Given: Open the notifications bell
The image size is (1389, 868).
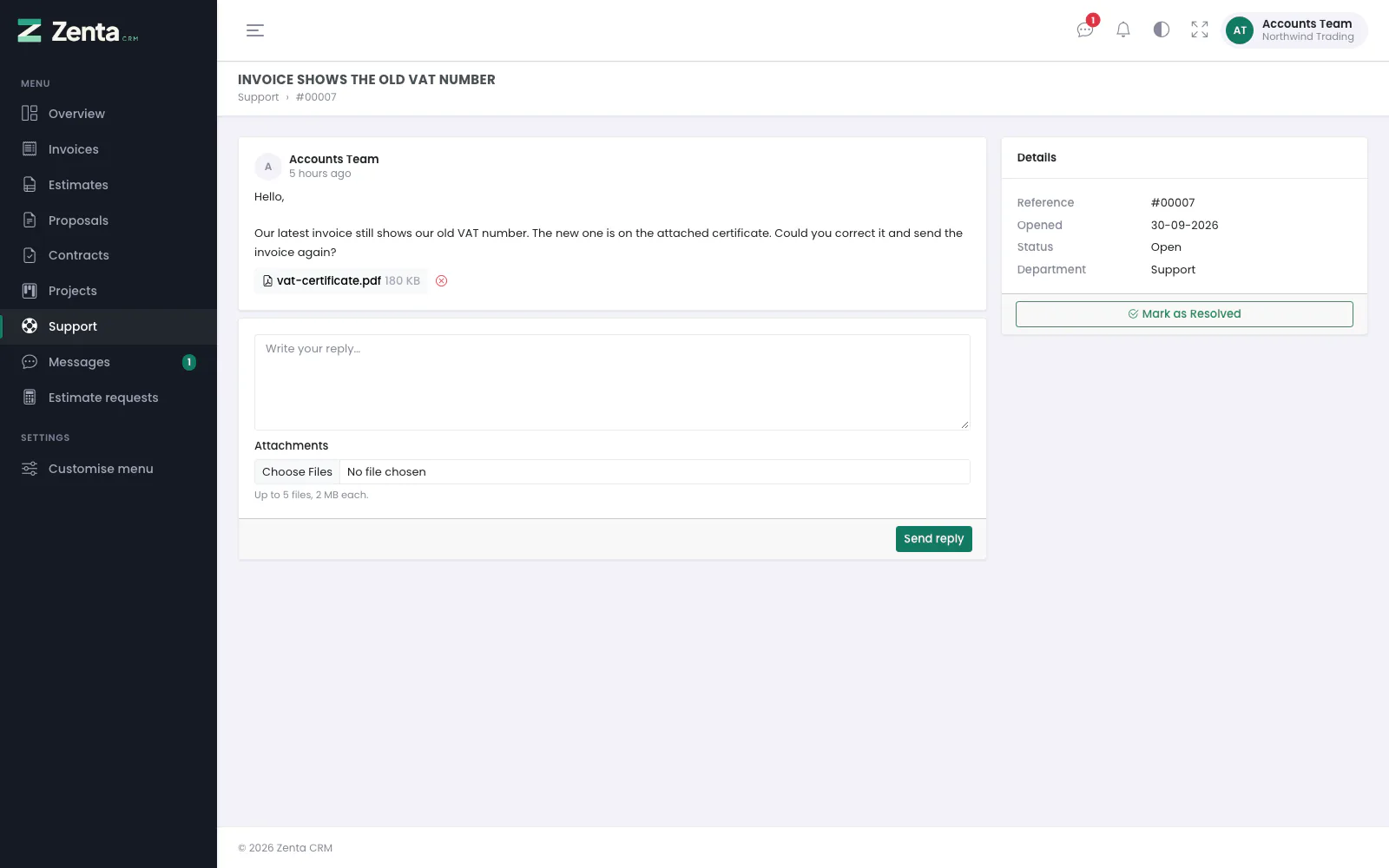Looking at the screenshot, I should (x=1123, y=30).
